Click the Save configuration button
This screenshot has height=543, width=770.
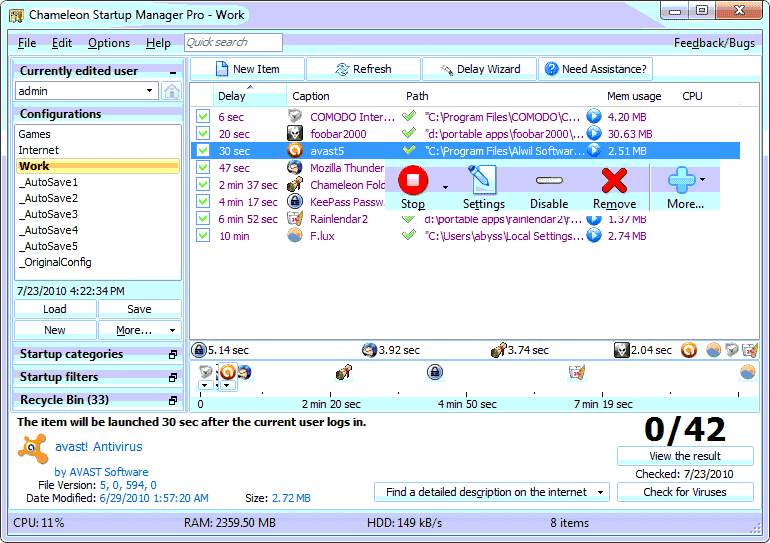click(x=139, y=309)
